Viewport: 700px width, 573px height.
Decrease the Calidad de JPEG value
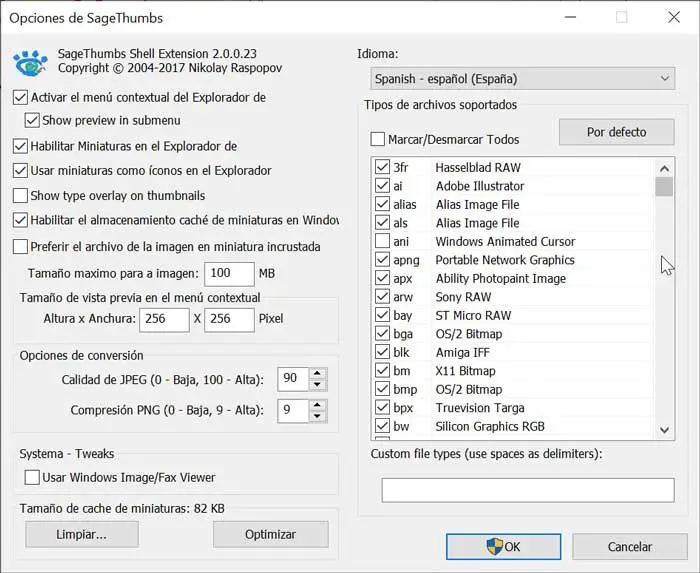(x=317, y=385)
